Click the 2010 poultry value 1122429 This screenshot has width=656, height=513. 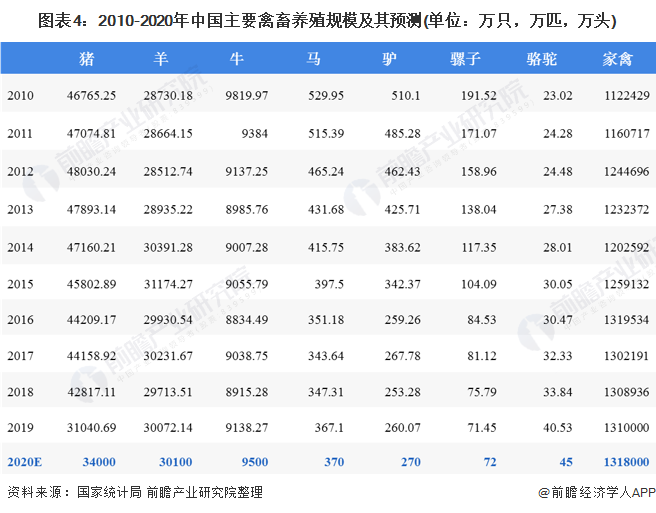(624, 95)
